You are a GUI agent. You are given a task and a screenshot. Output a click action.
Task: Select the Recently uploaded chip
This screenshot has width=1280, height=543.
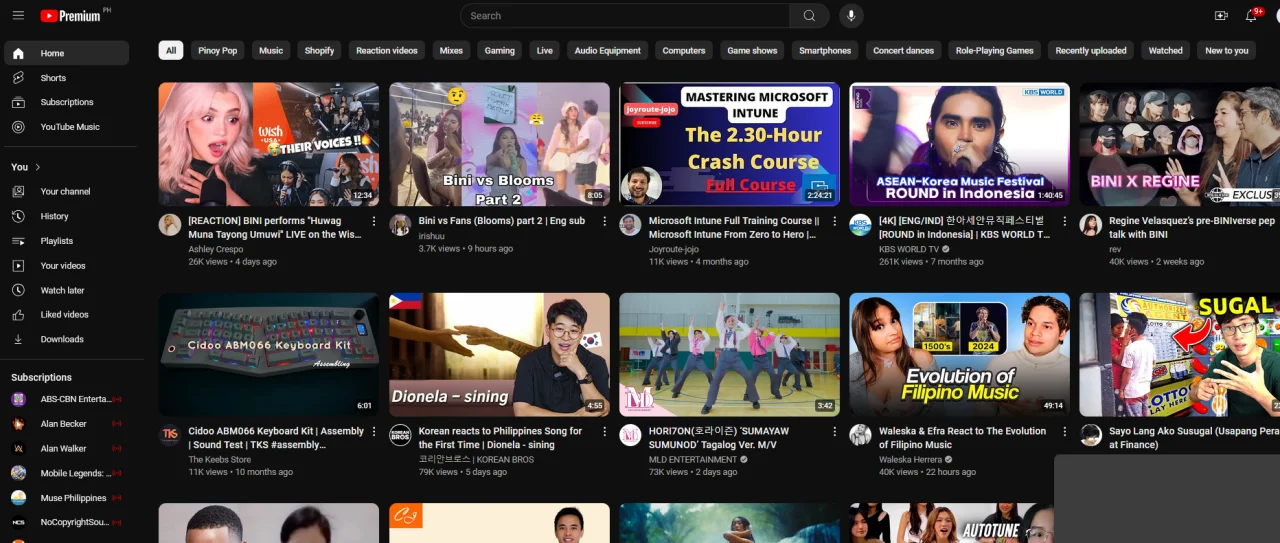(1091, 50)
